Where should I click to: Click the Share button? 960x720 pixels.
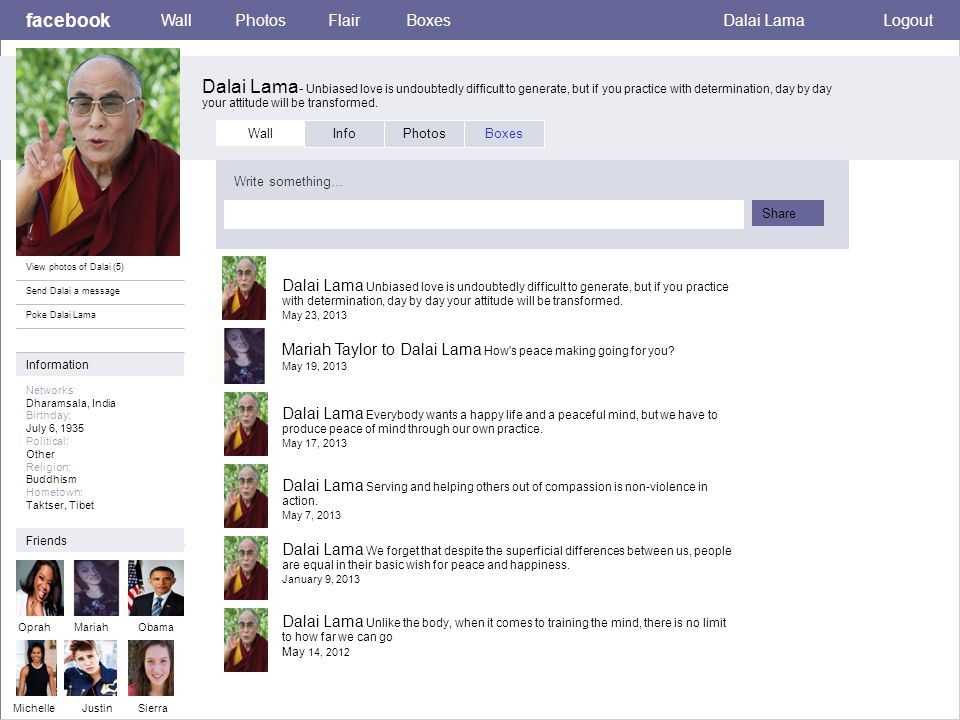787,213
